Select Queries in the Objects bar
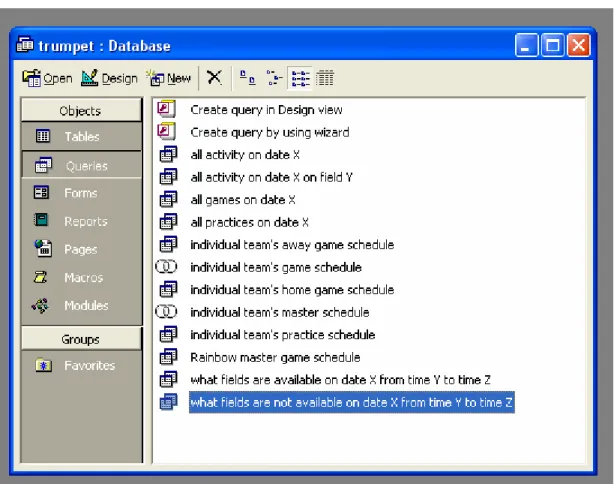Screen dimensions: 614x484 (81, 166)
